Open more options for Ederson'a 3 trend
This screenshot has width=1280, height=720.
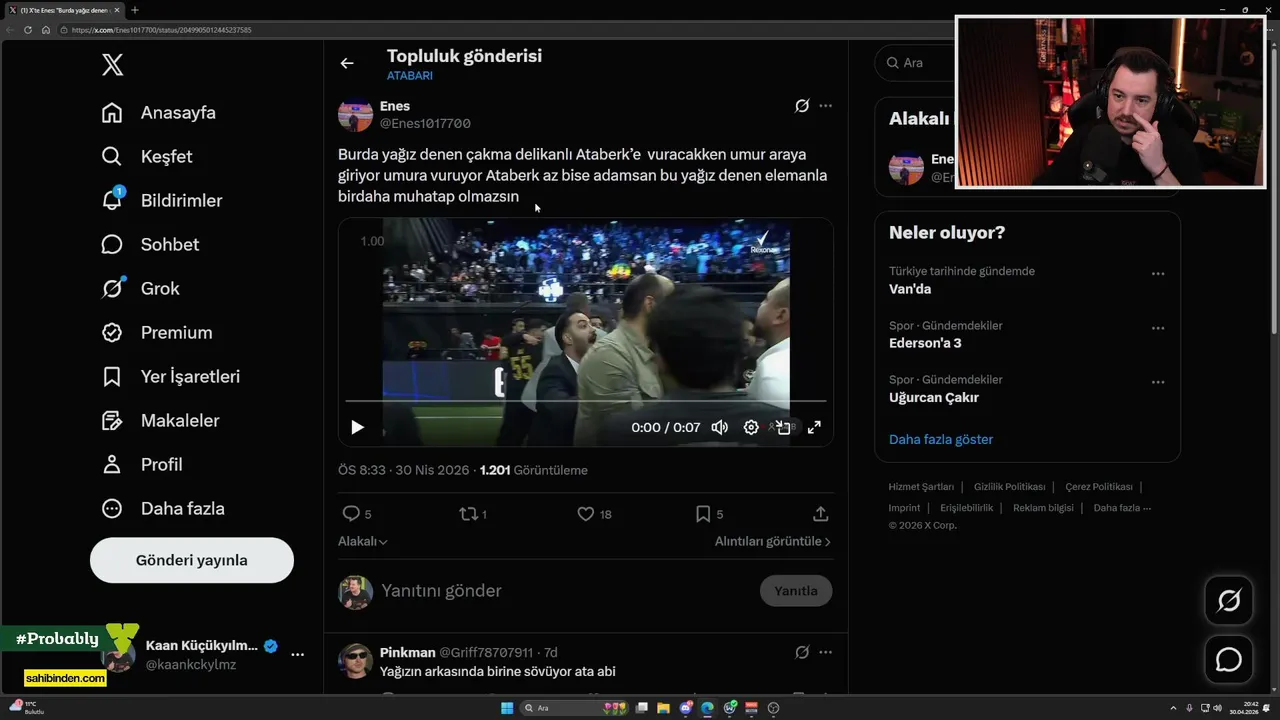[1158, 328]
